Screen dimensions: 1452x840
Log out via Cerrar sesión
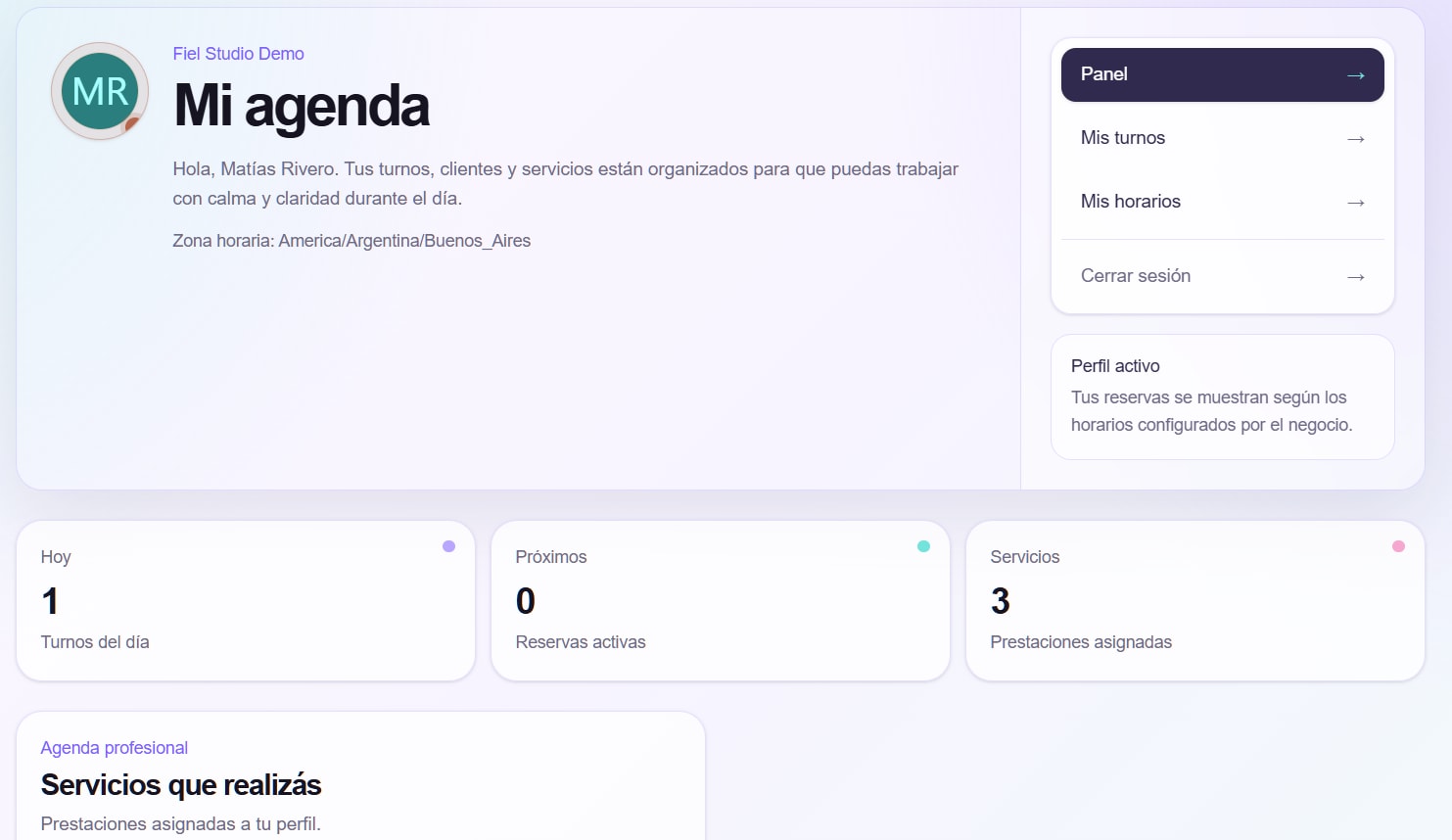(x=1222, y=276)
